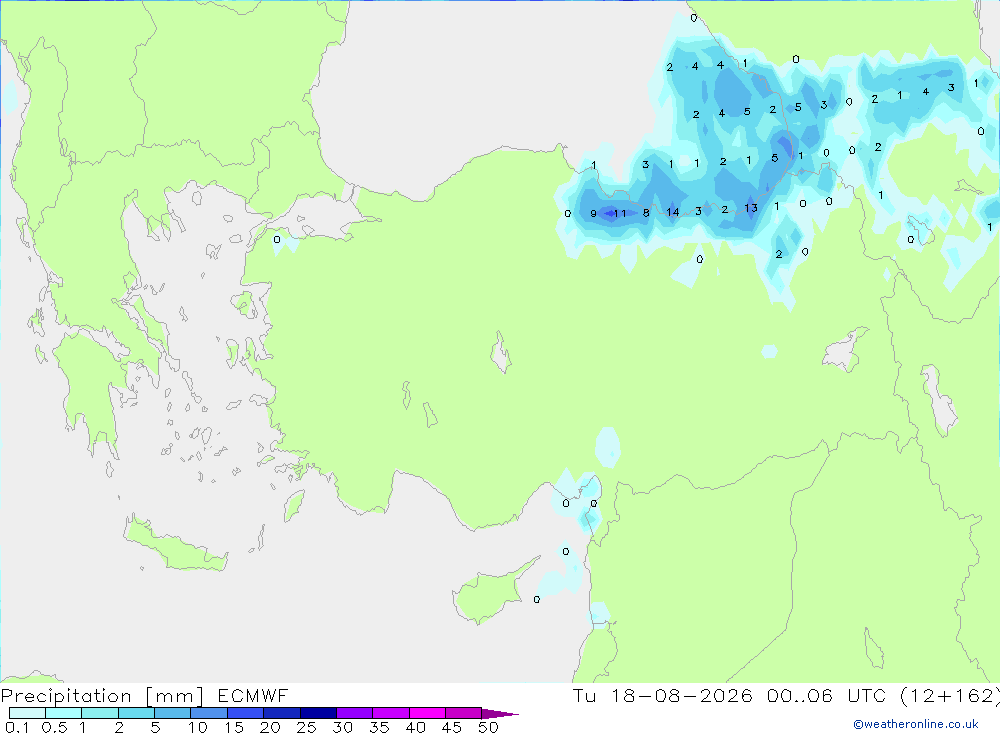Click the 10–15 mm legend color swatch
The image size is (1000, 733).
(x=209, y=713)
